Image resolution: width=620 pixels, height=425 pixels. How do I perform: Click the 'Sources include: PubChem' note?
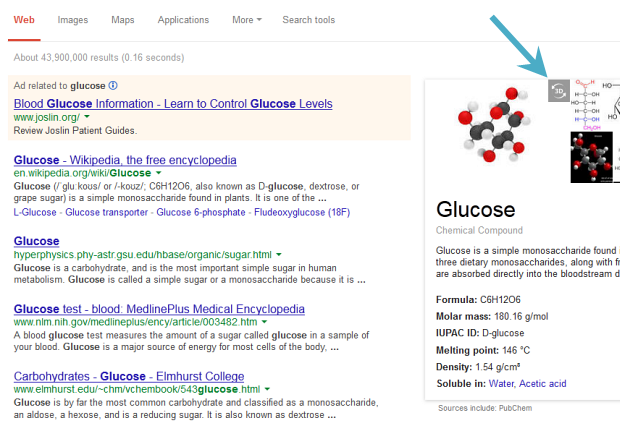pos(485,408)
